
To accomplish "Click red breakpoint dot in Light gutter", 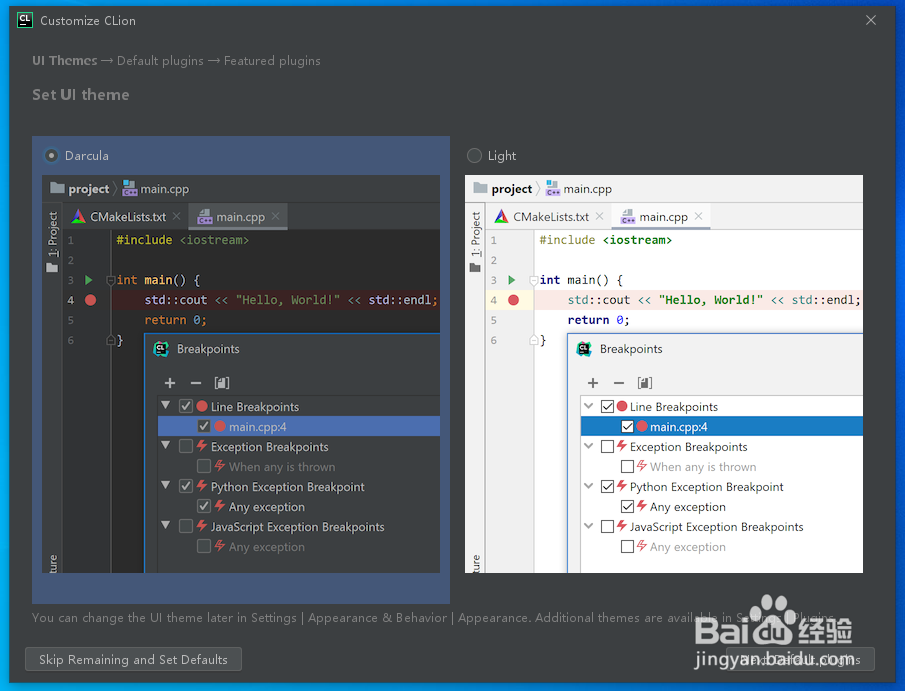I will (x=514, y=300).
